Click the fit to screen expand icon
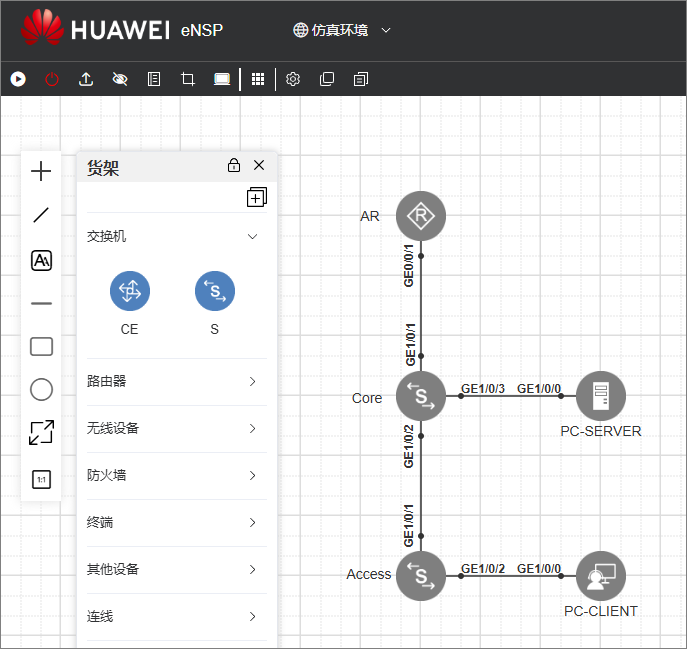Screen dimensions: 687x649 41,433
